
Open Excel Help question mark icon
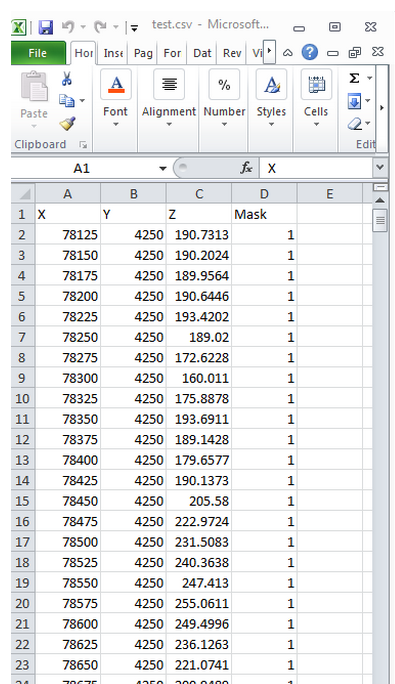pyautogui.click(x=309, y=52)
